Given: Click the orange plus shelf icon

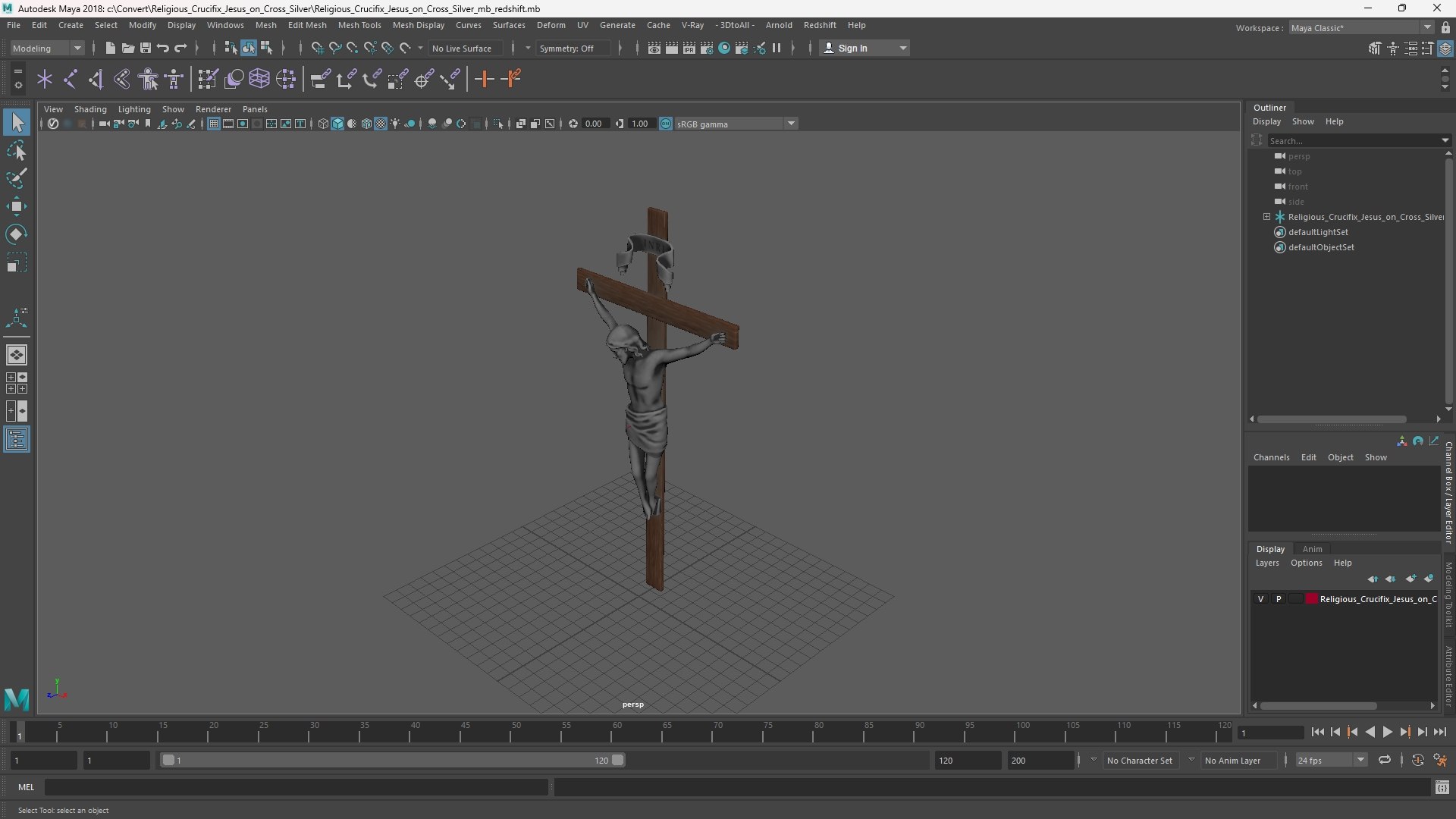Looking at the screenshot, I should (484, 79).
